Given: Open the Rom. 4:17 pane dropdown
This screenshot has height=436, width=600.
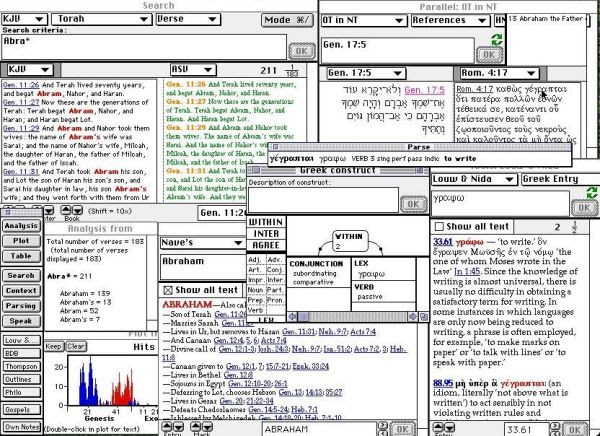Looking at the screenshot, I should (499, 73).
